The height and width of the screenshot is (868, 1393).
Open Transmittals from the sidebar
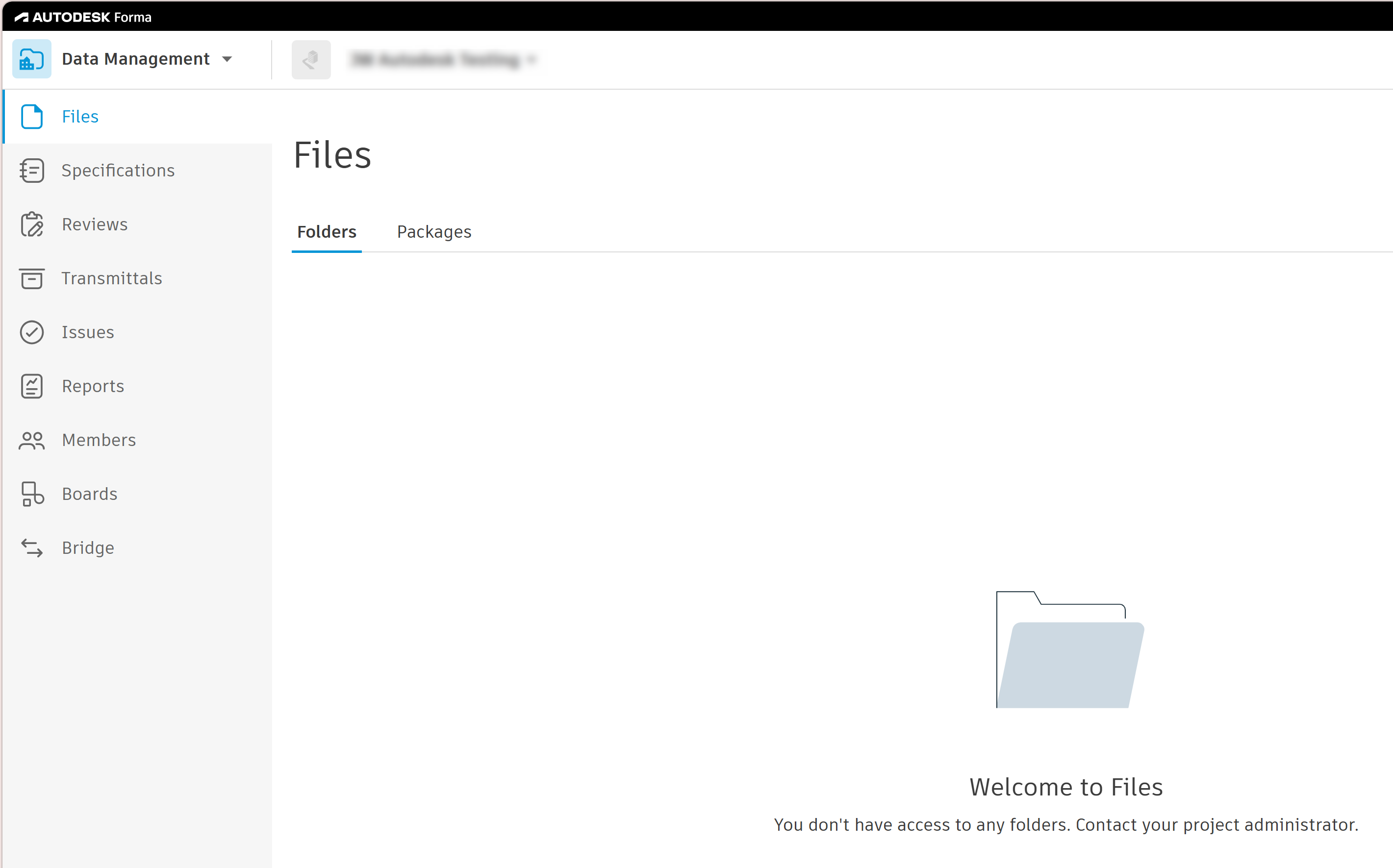click(x=138, y=278)
